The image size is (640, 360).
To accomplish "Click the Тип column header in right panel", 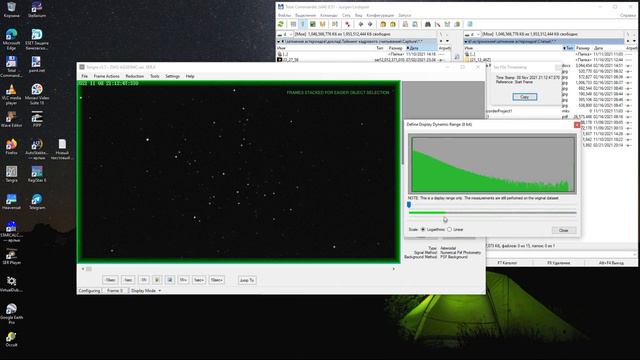I will (x=569, y=48).
